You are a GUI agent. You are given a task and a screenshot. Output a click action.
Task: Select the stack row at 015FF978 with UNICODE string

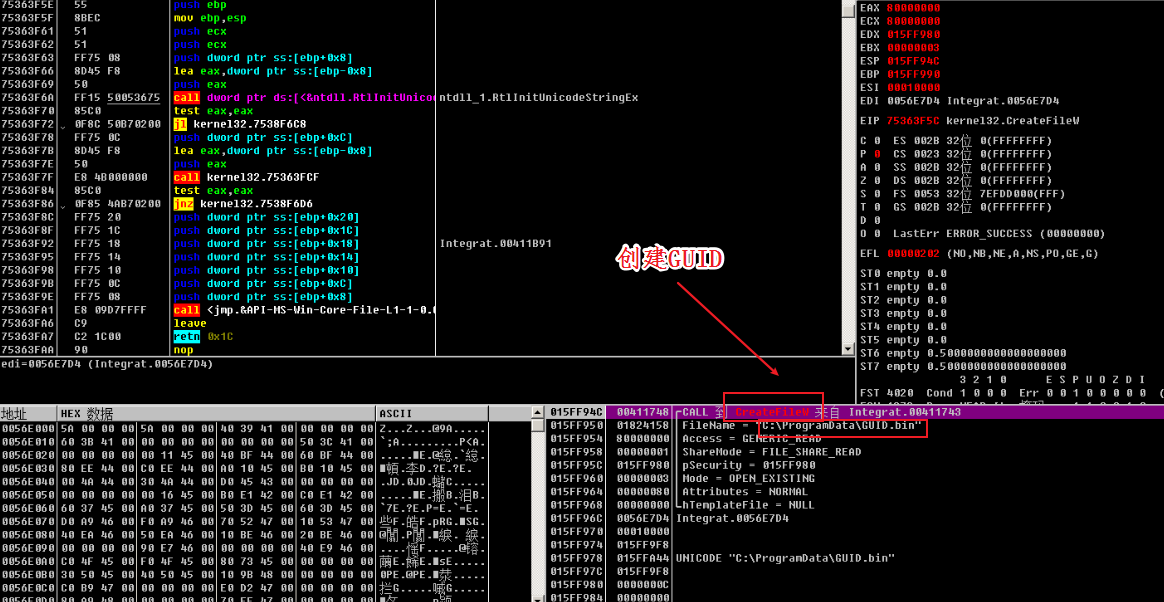855,558
